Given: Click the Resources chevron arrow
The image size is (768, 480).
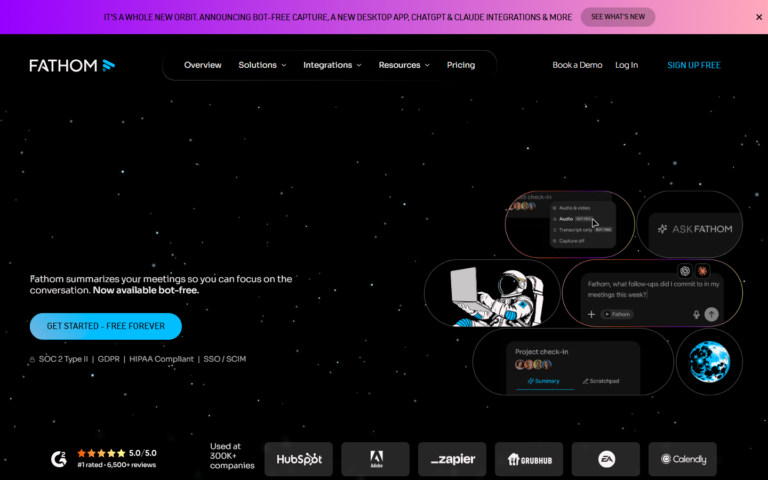Looking at the screenshot, I should pos(427,65).
